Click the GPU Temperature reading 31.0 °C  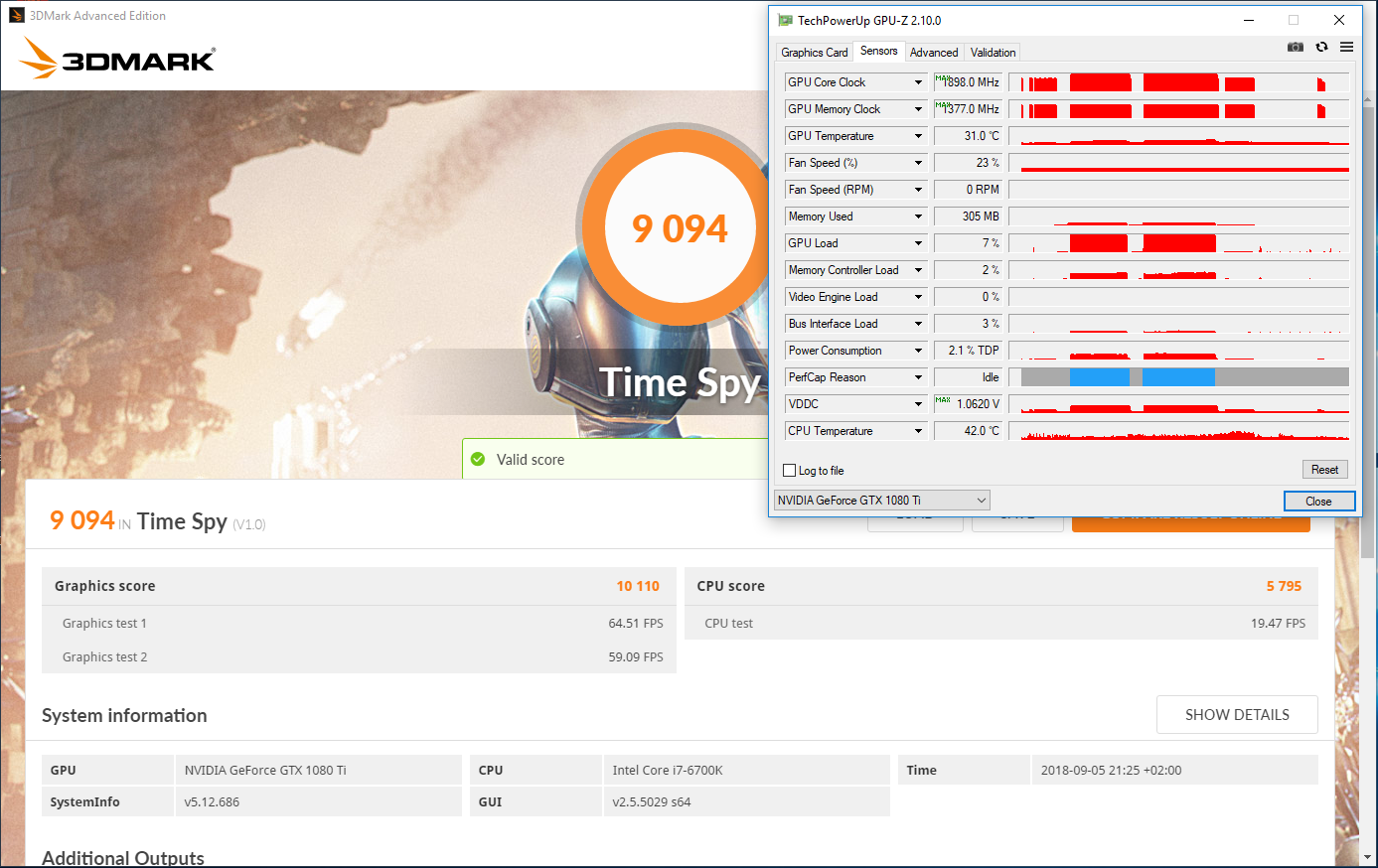pos(969,136)
